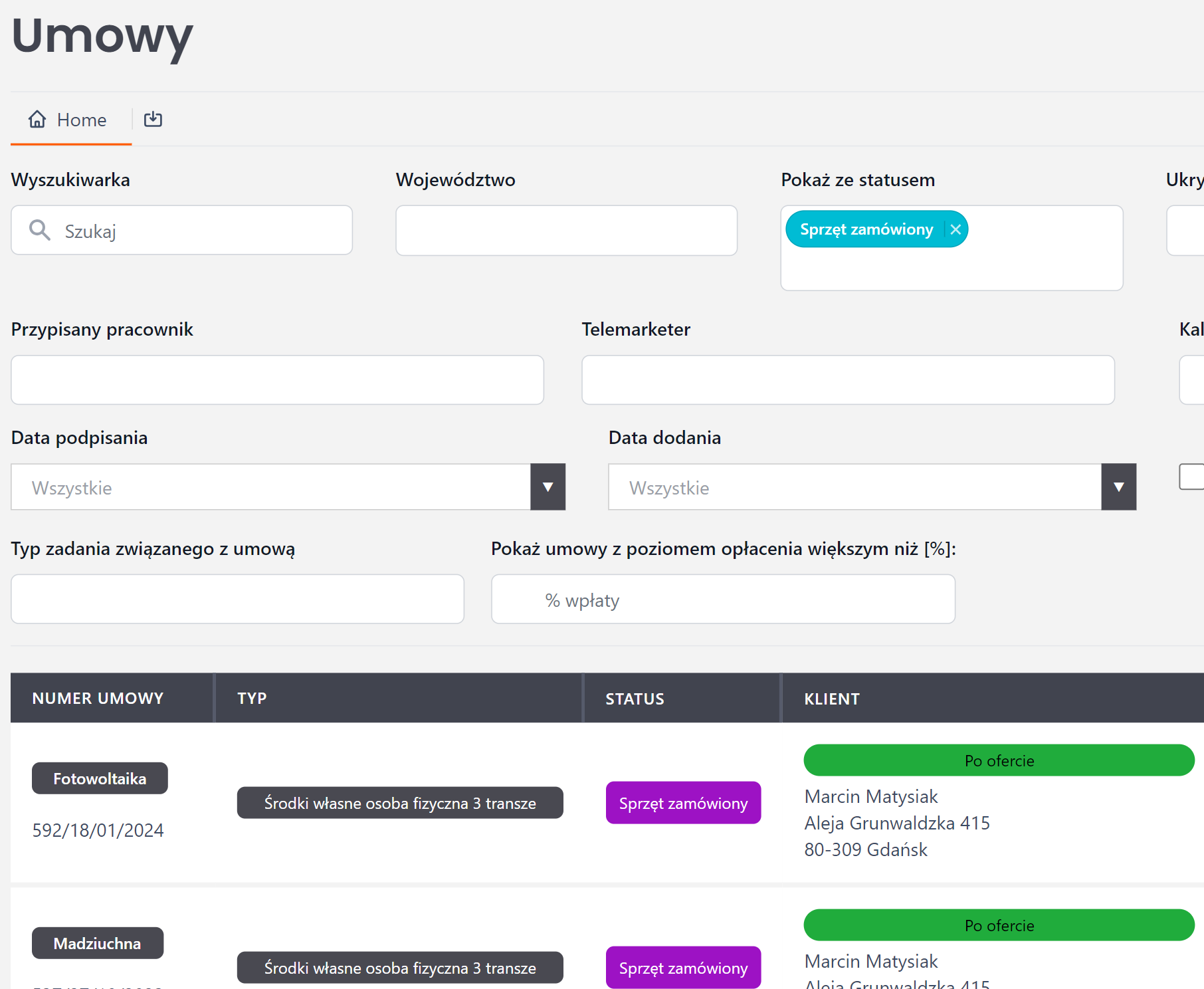Click the Madziuchna contract badge
This screenshot has width=1204, height=989.
[97, 943]
